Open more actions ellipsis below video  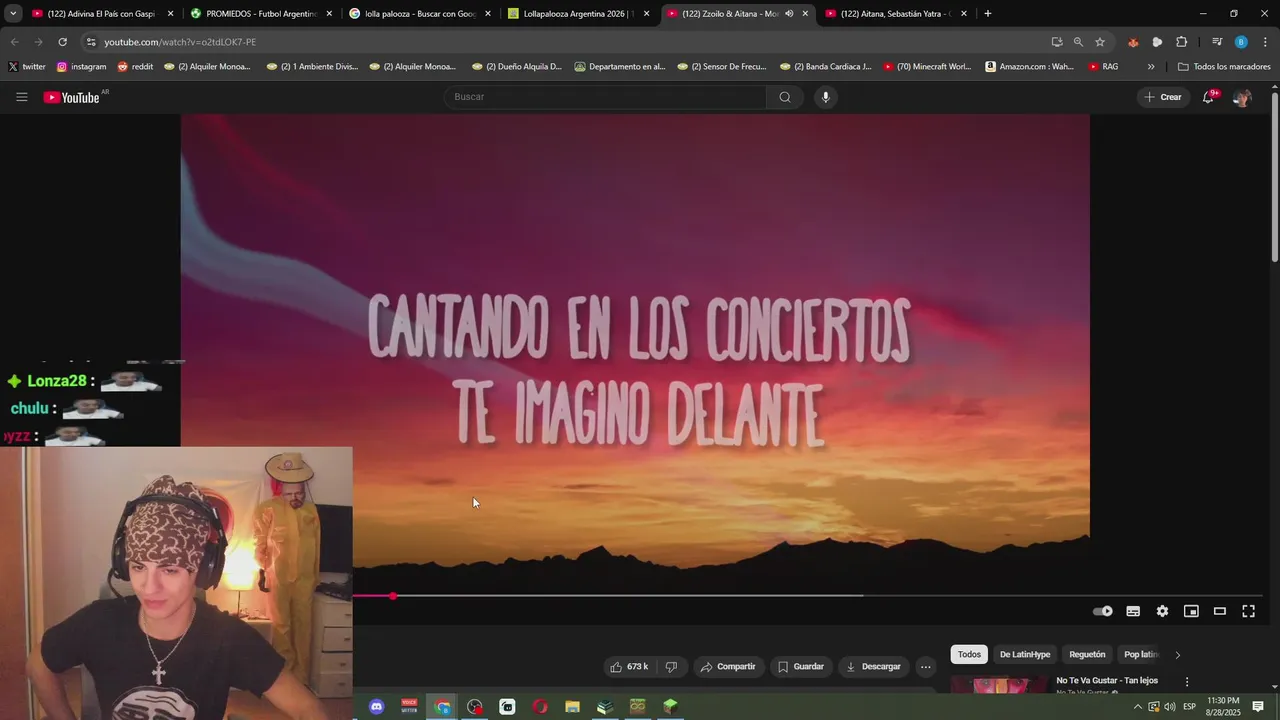[926, 667]
